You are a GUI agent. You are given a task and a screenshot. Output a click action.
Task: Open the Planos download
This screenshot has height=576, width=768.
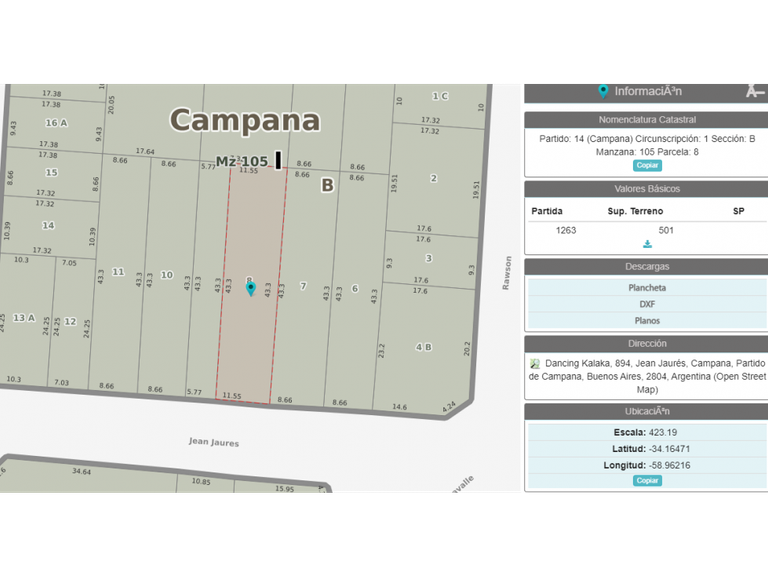click(x=647, y=321)
